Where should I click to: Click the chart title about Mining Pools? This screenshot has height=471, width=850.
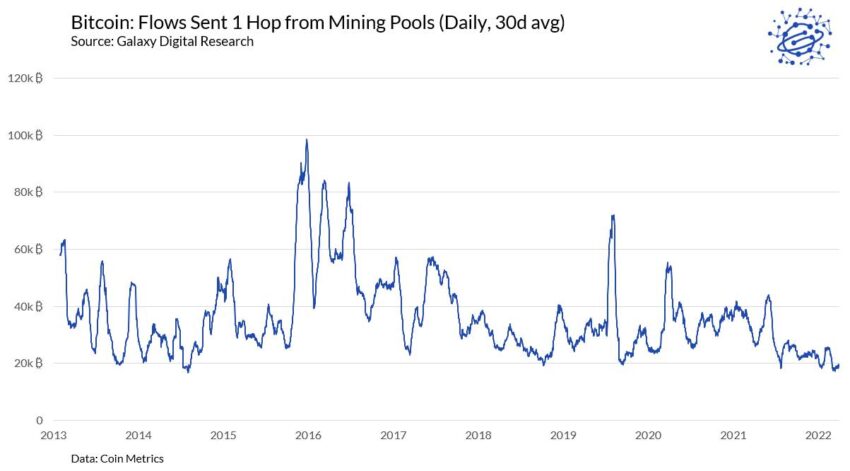[318, 22]
